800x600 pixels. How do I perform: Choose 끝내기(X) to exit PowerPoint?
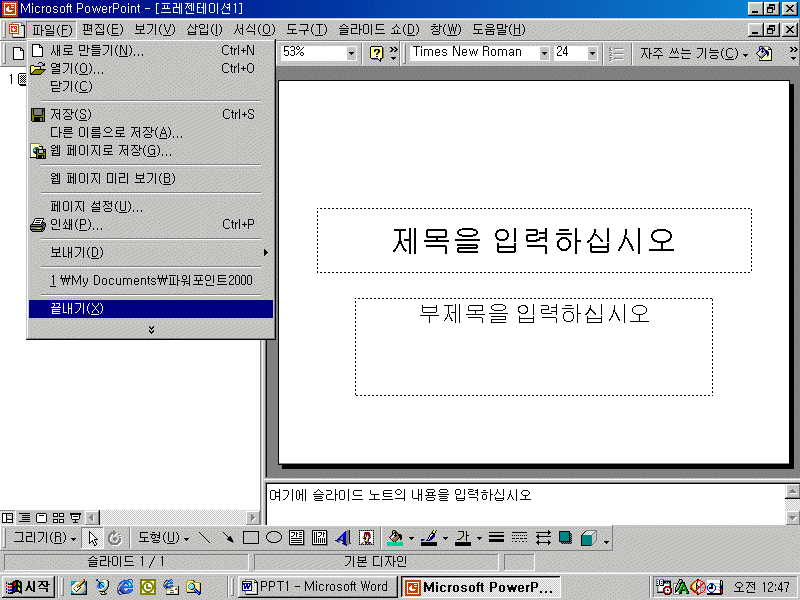(x=151, y=309)
